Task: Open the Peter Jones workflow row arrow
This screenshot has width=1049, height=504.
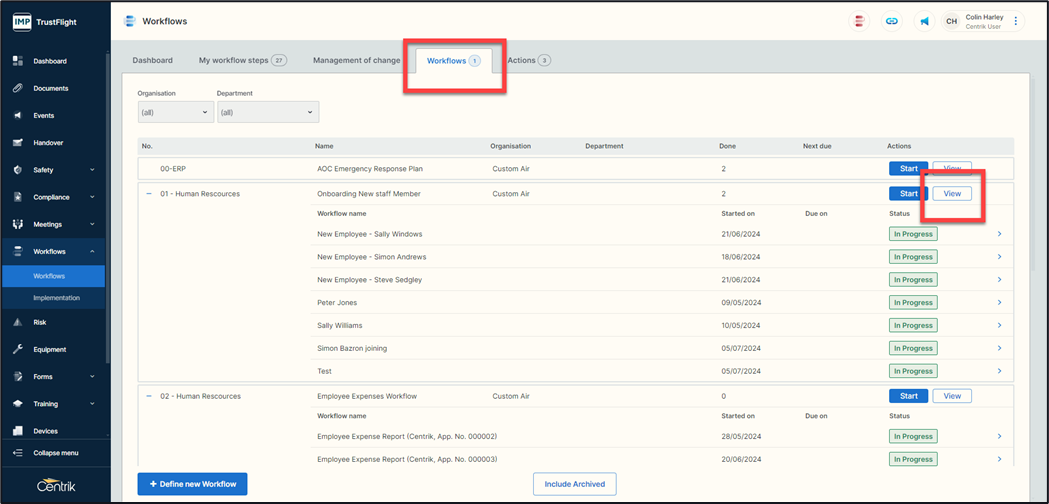Action: click(999, 303)
